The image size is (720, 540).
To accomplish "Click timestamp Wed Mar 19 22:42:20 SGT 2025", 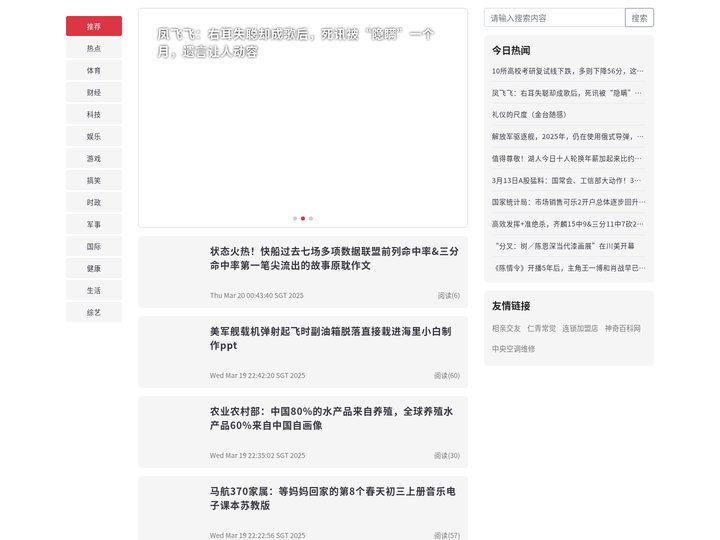I will [257, 375].
